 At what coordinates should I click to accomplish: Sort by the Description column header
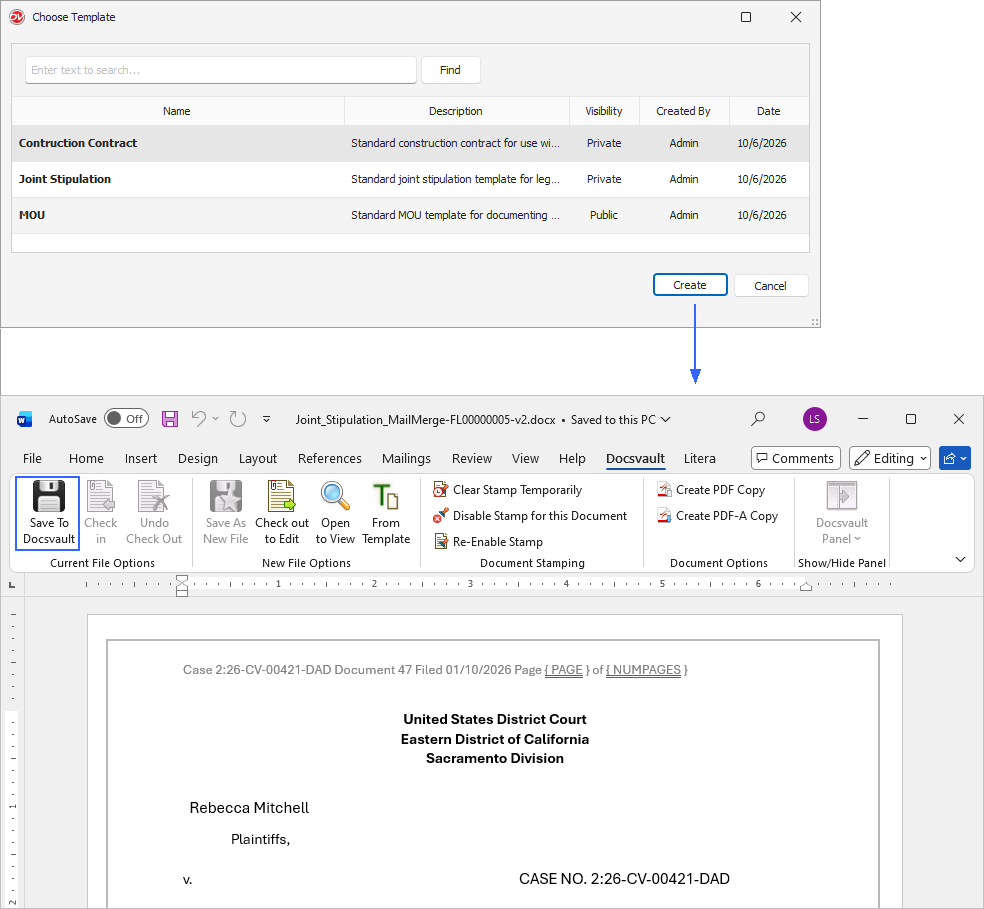click(456, 111)
